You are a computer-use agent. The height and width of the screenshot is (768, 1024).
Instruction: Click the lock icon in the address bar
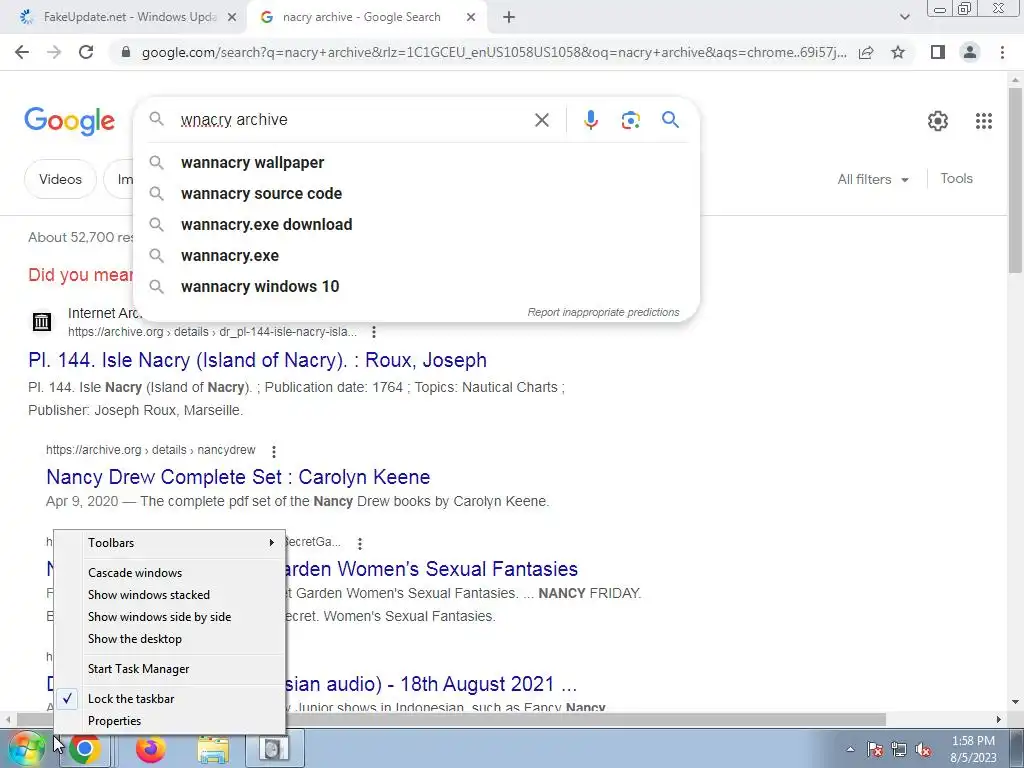coord(126,52)
